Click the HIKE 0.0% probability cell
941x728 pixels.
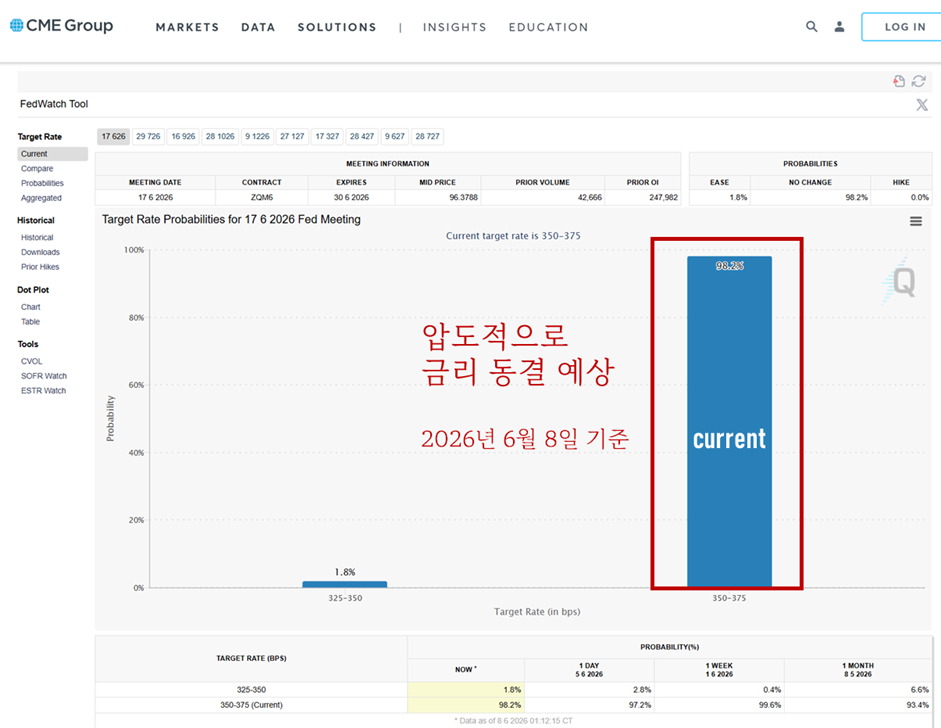click(901, 197)
